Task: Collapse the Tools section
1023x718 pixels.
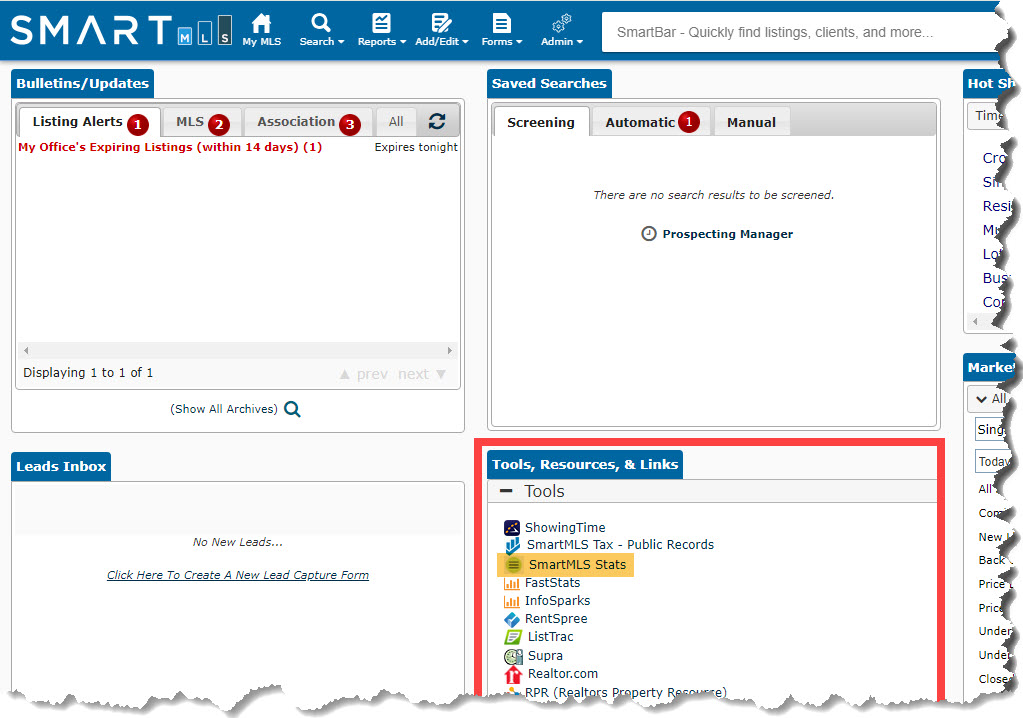Action: (x=506, y=491)
